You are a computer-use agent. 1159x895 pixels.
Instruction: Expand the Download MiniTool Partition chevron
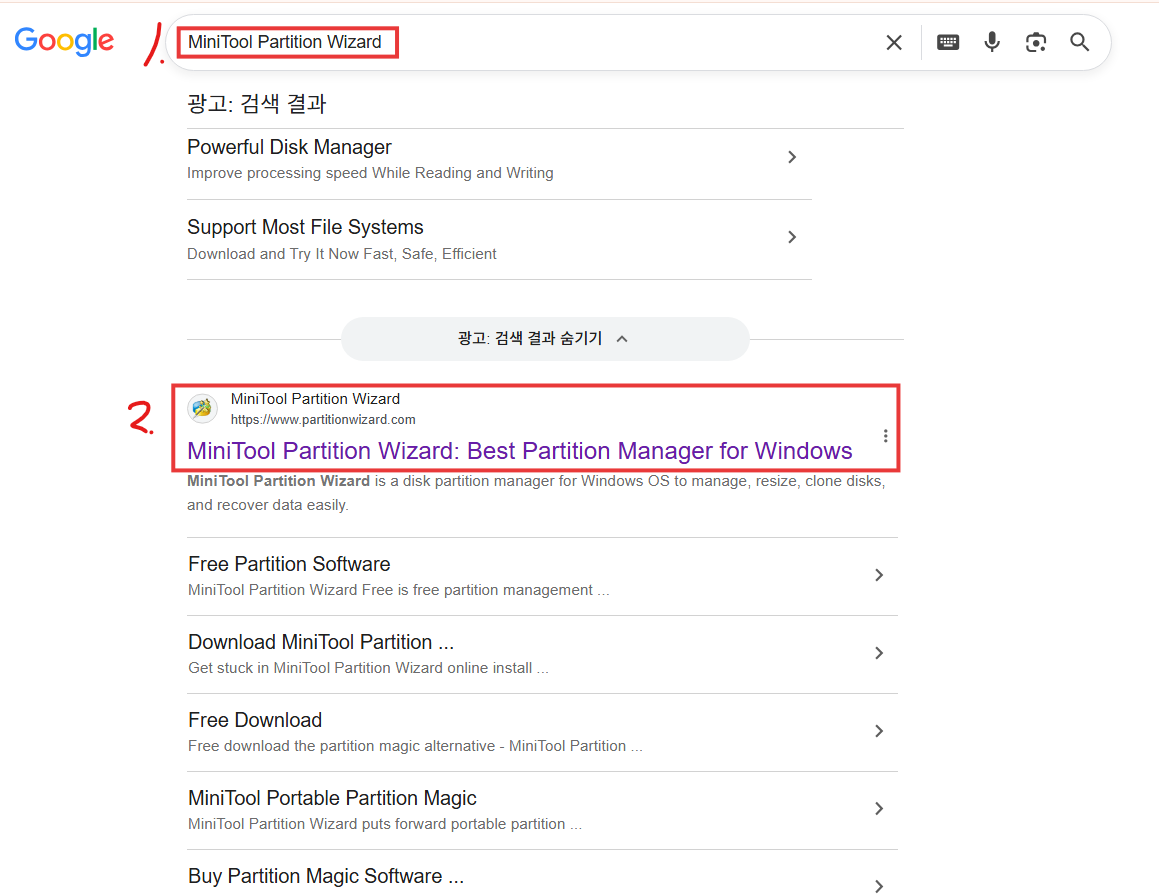[x=879, y=653]
